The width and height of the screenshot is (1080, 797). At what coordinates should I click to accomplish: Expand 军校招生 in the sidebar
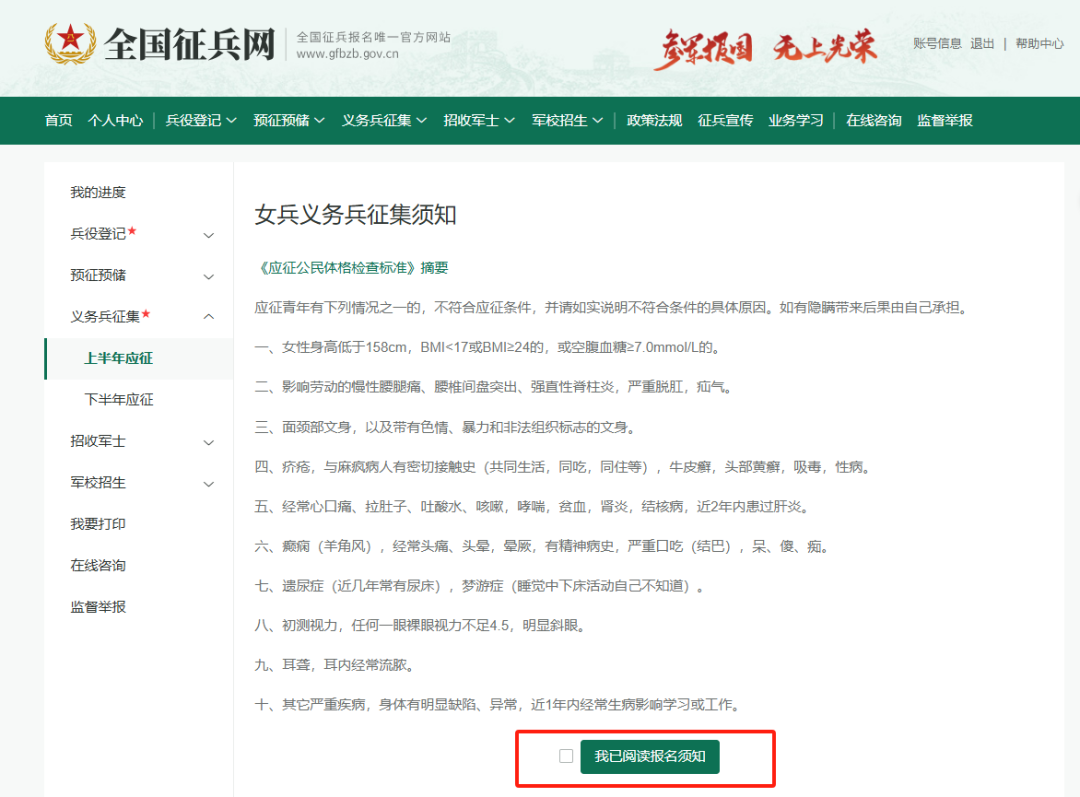[207, 482]
